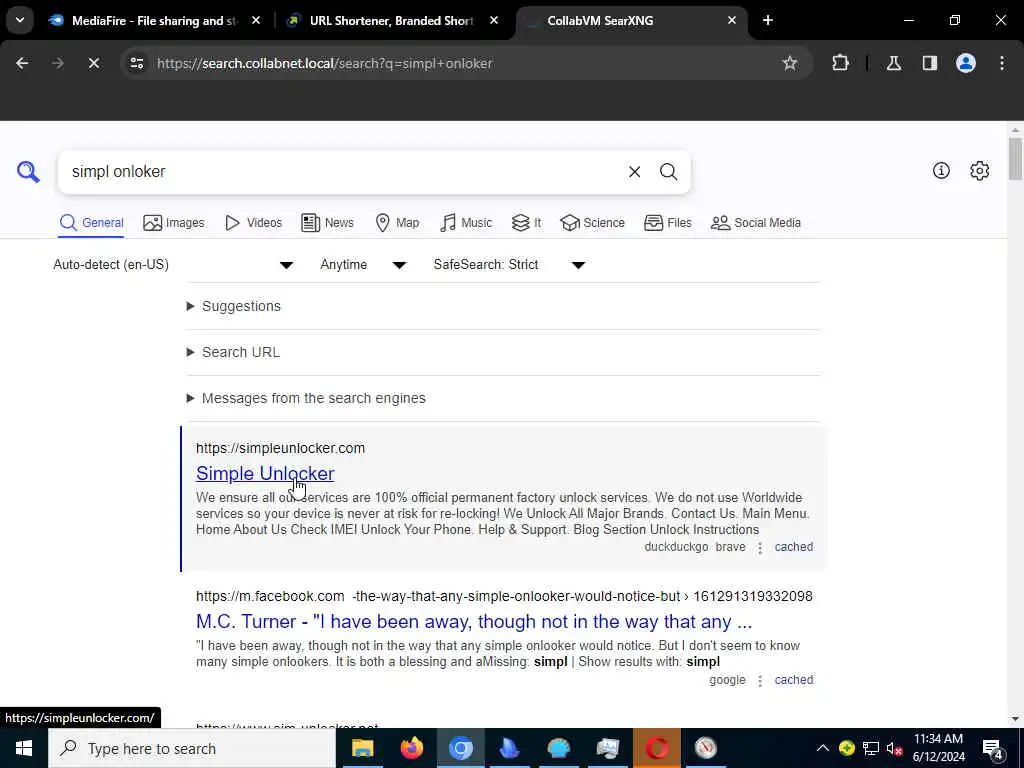Viewport: 1024px width, 768px height.
Task: Open preferences gear icon
Action: pos(979,170)
